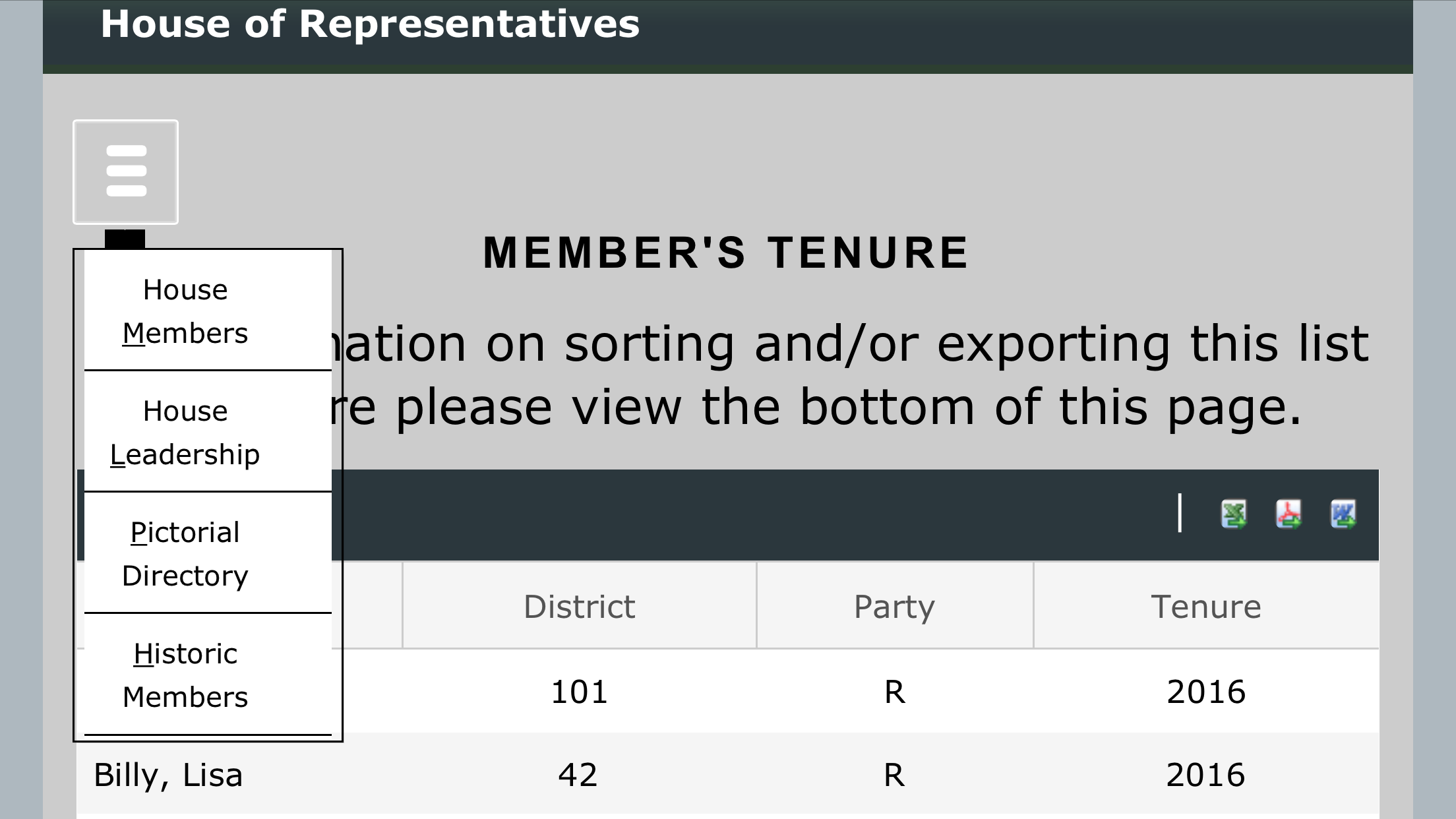1456x819 pixels.
Task: Click the district 42 cell
Action: pos(578,775)
